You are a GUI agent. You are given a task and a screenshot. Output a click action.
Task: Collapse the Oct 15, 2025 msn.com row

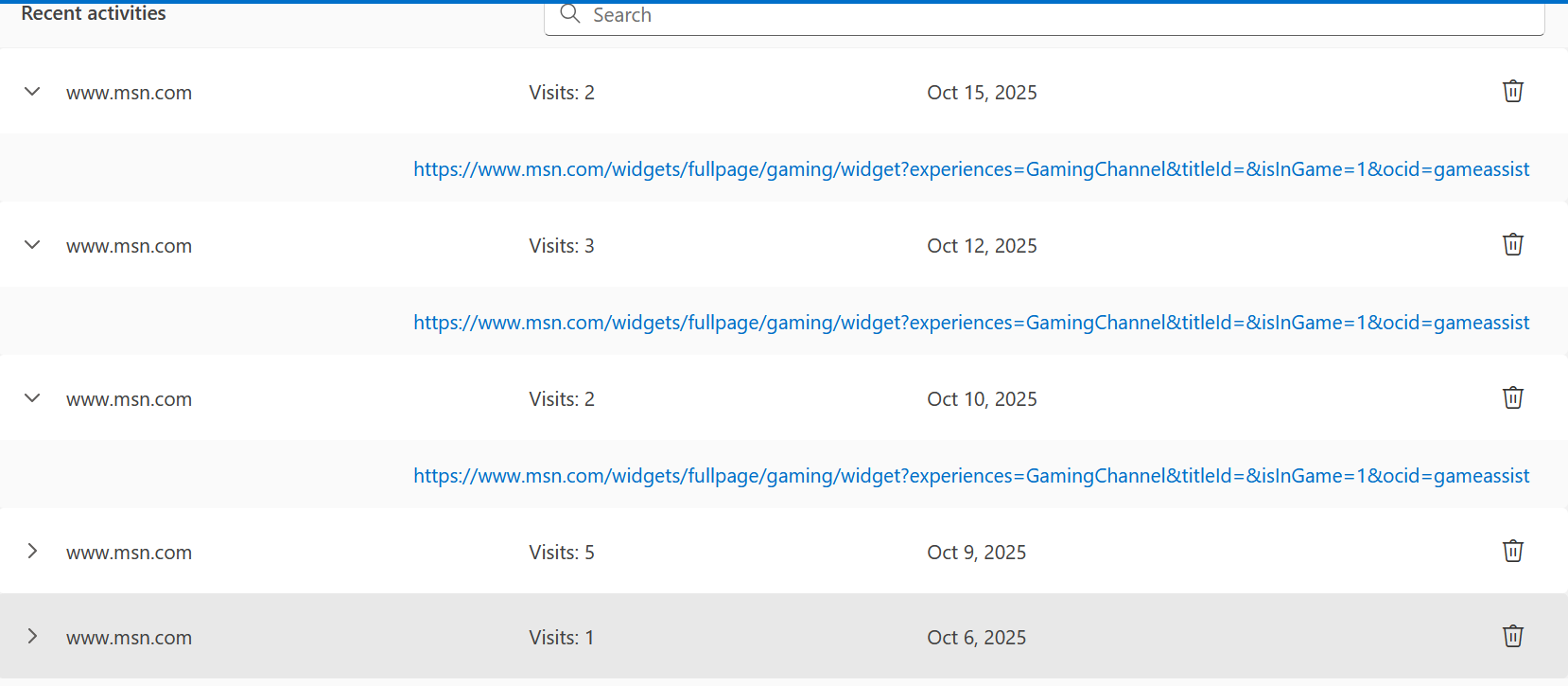click(x=32, y=92)
